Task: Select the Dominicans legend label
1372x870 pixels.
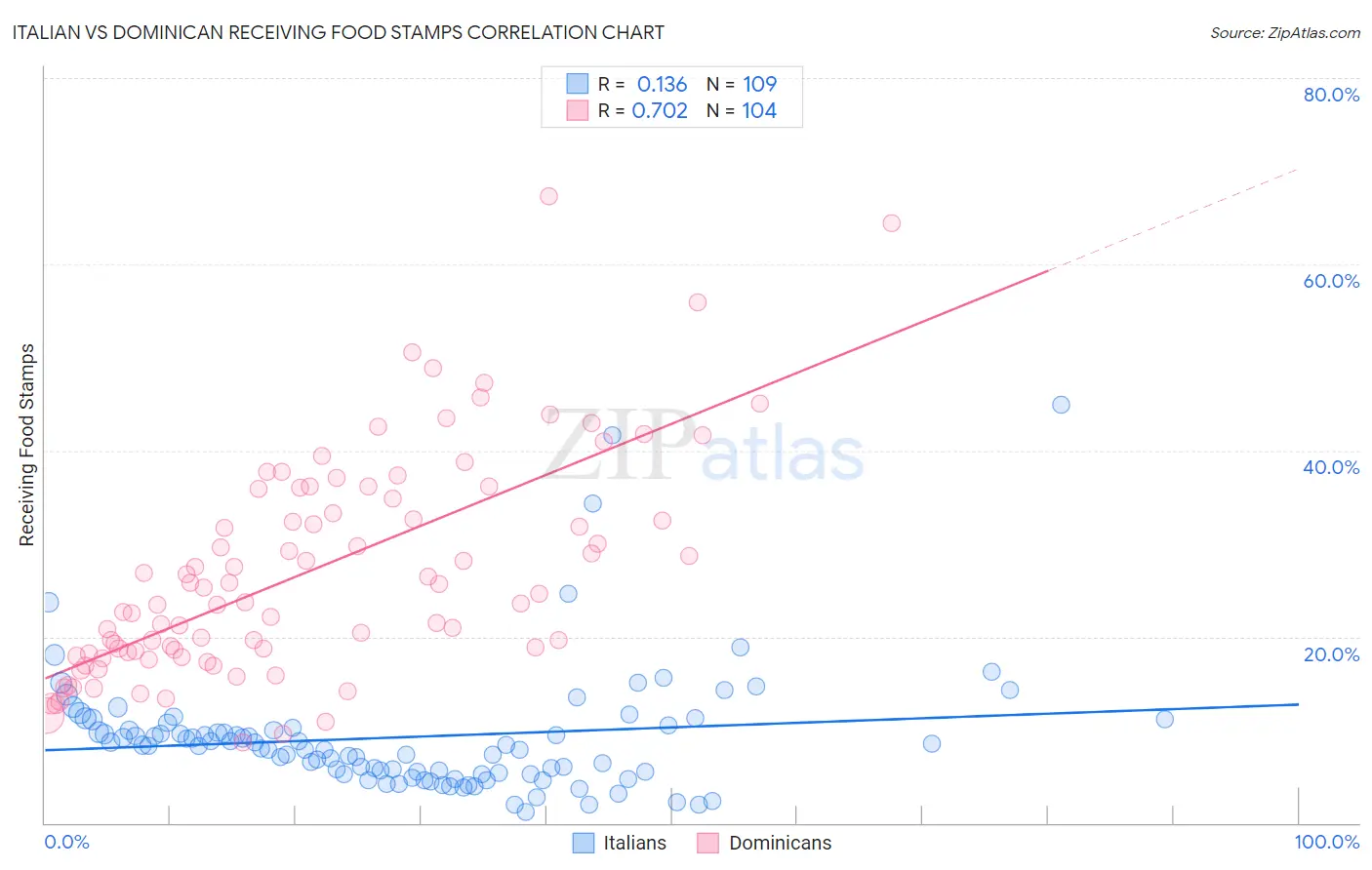Action: [781, 843]
